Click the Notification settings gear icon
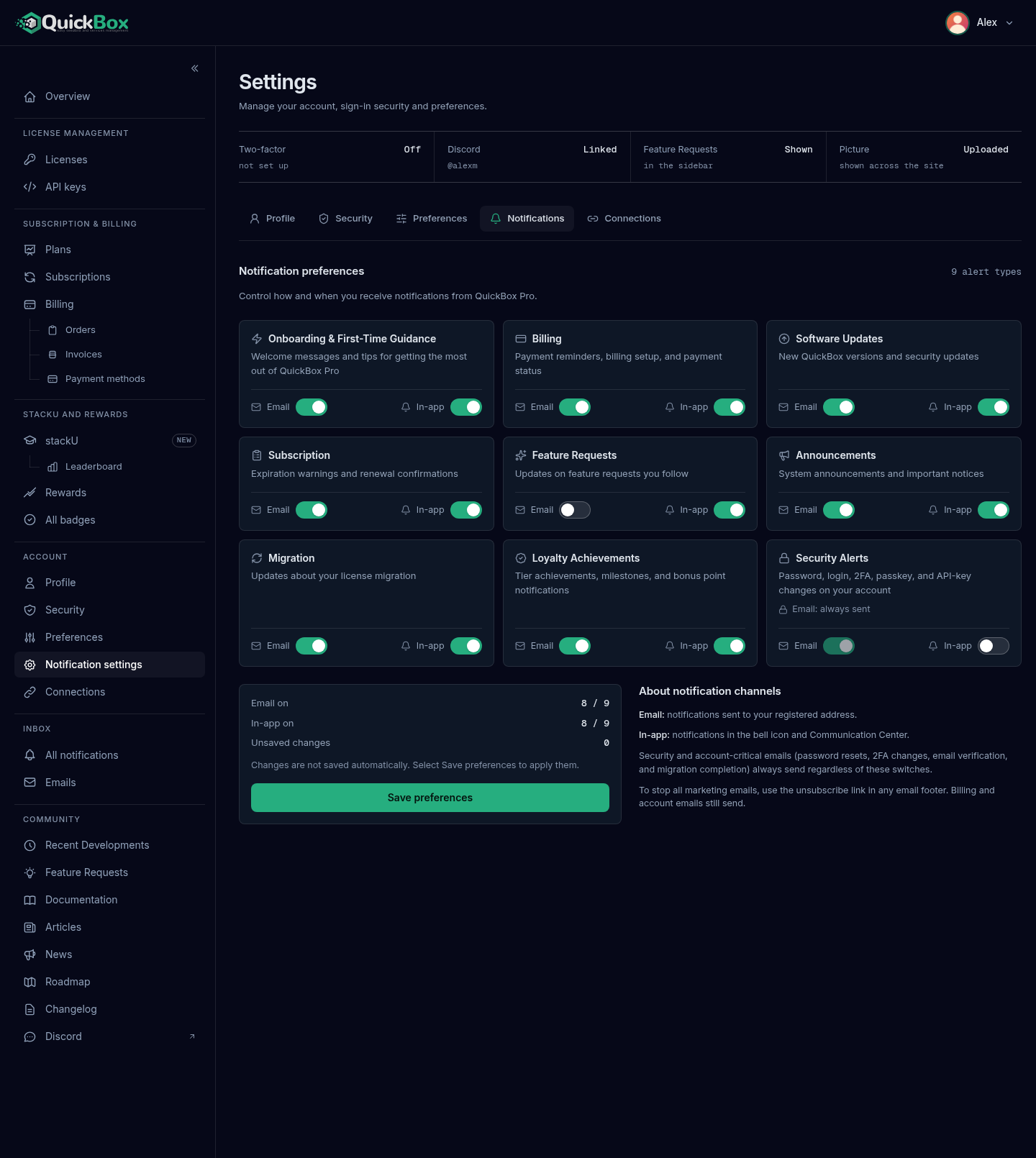 30,665
